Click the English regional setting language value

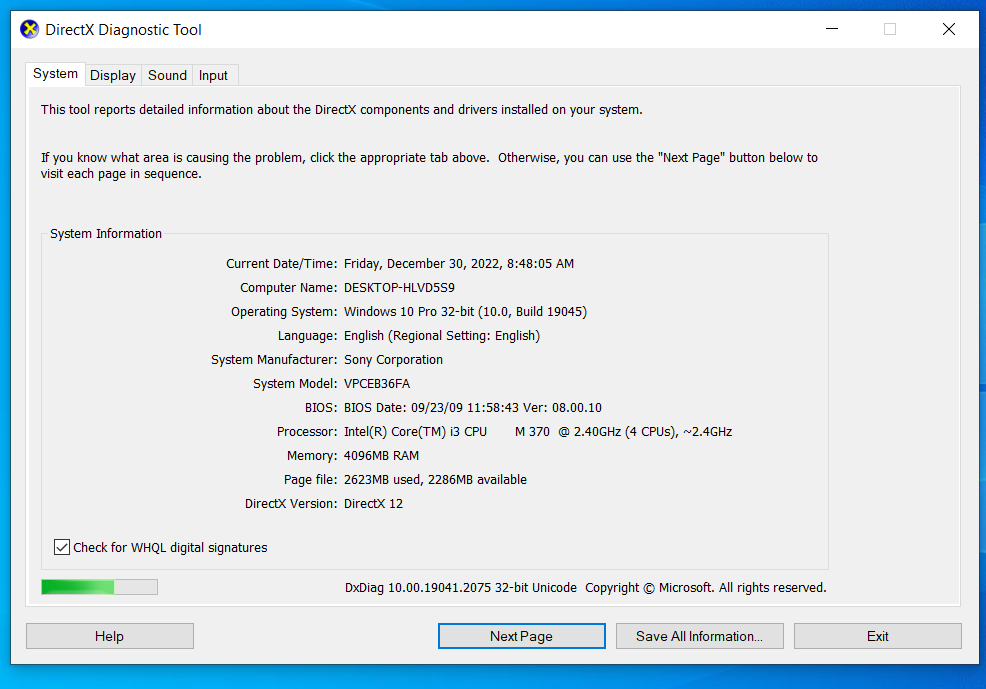pos(442,336)
